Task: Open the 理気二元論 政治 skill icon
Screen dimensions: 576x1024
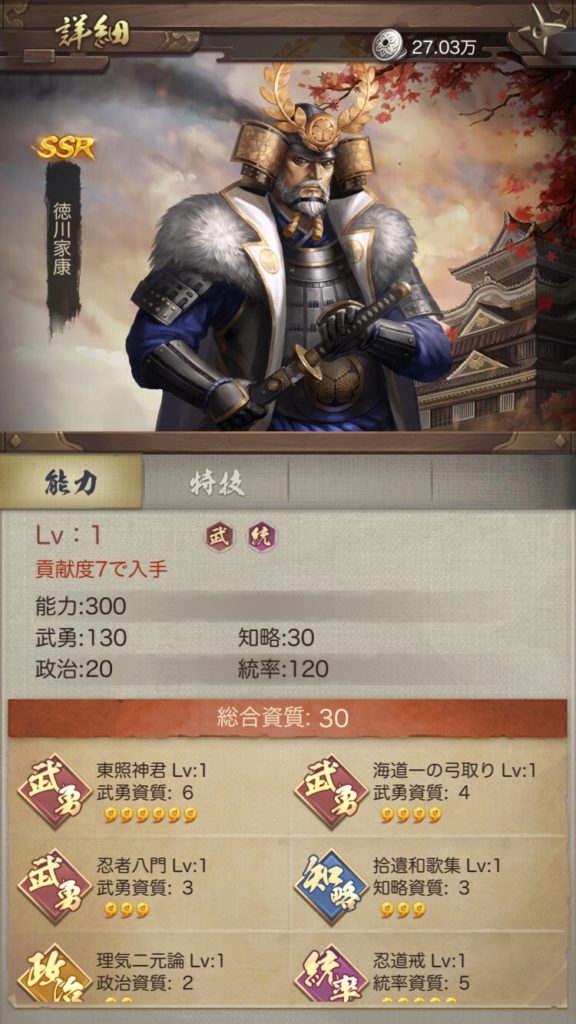Action: tap(55, 975)
